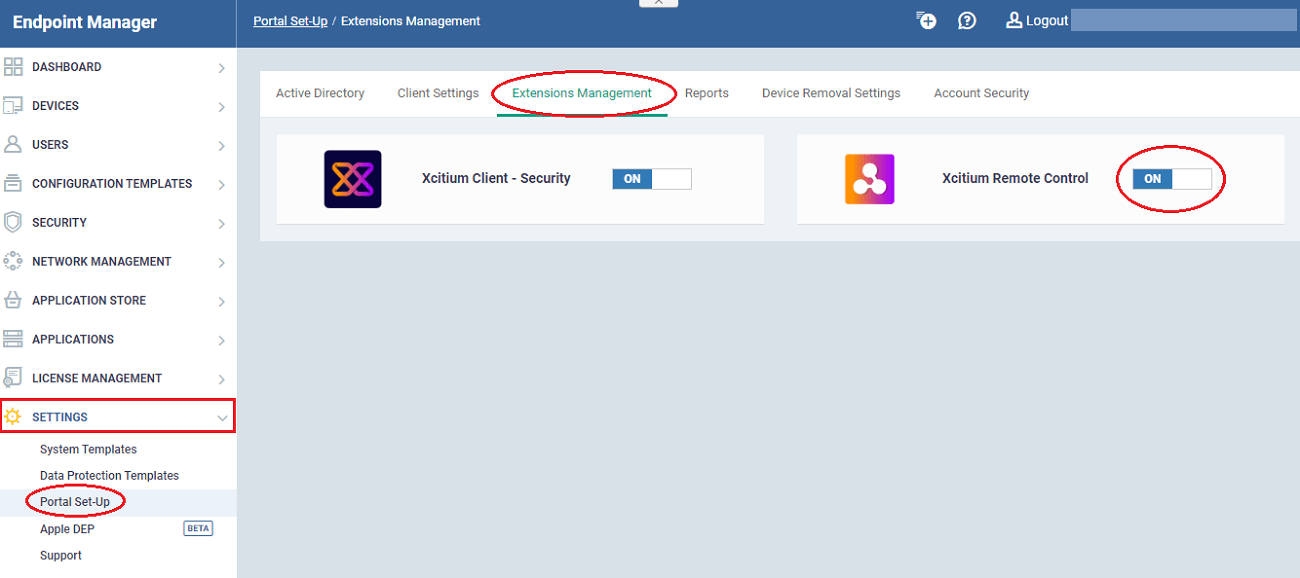This screenshot has height=578, width=1300.
Task: Click the add-list icon in top header
Action: pos(927,20)
